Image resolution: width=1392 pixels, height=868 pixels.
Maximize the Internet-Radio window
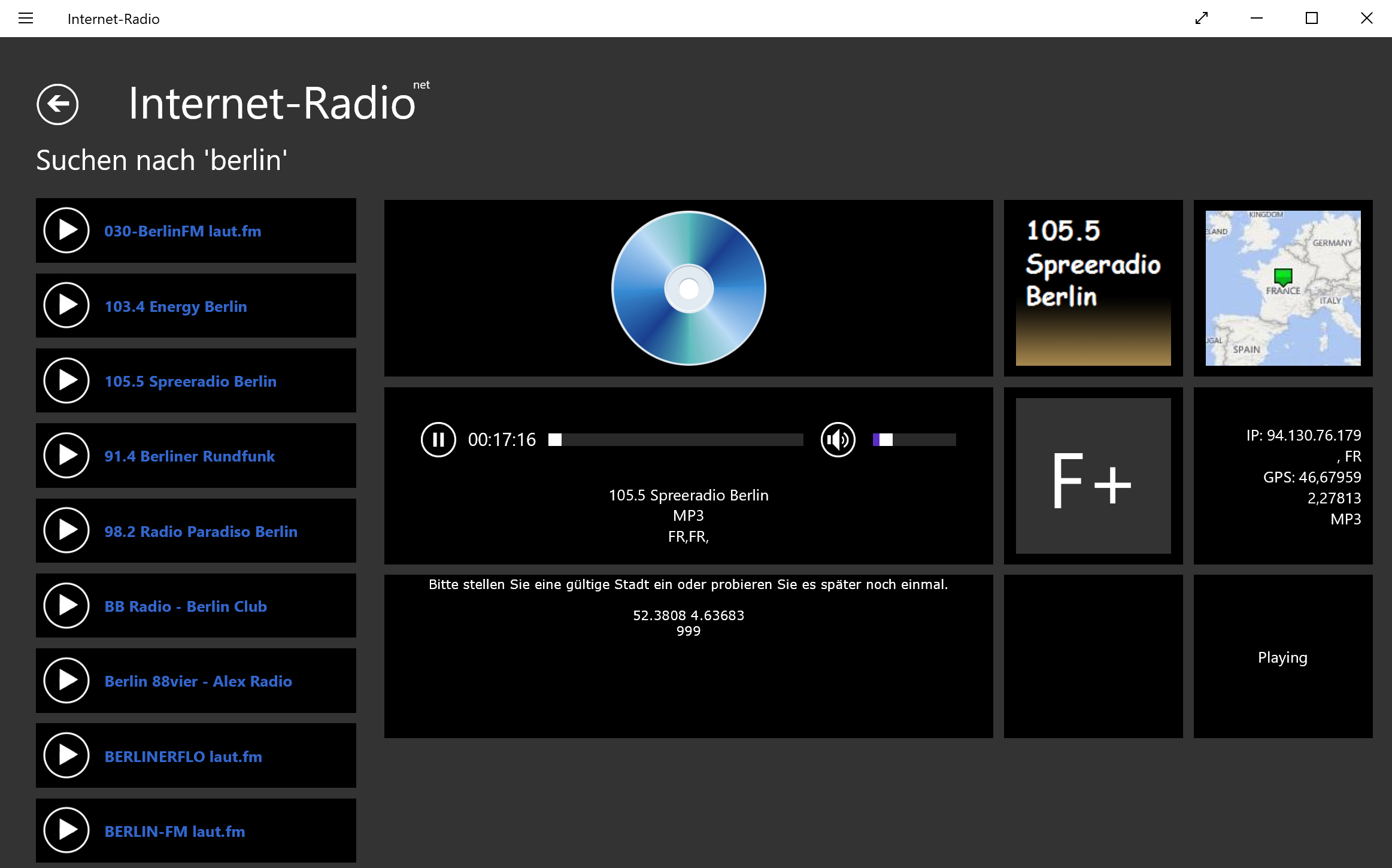(1312, 19)
